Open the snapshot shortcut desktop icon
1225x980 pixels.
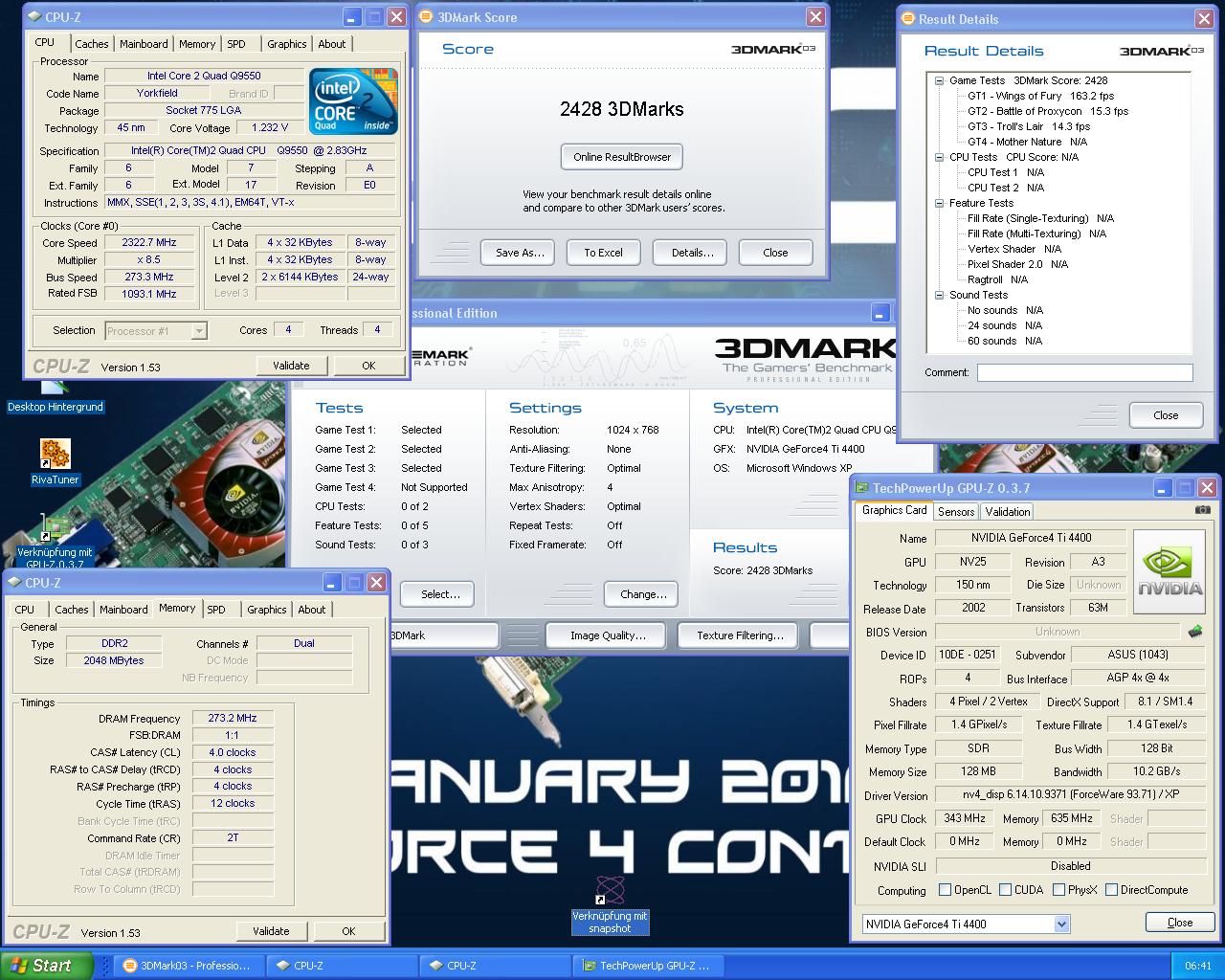point(610,904)
